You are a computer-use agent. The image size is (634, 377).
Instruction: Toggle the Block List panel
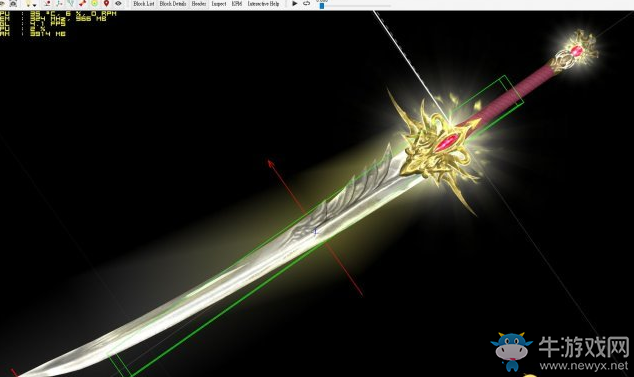144,4
